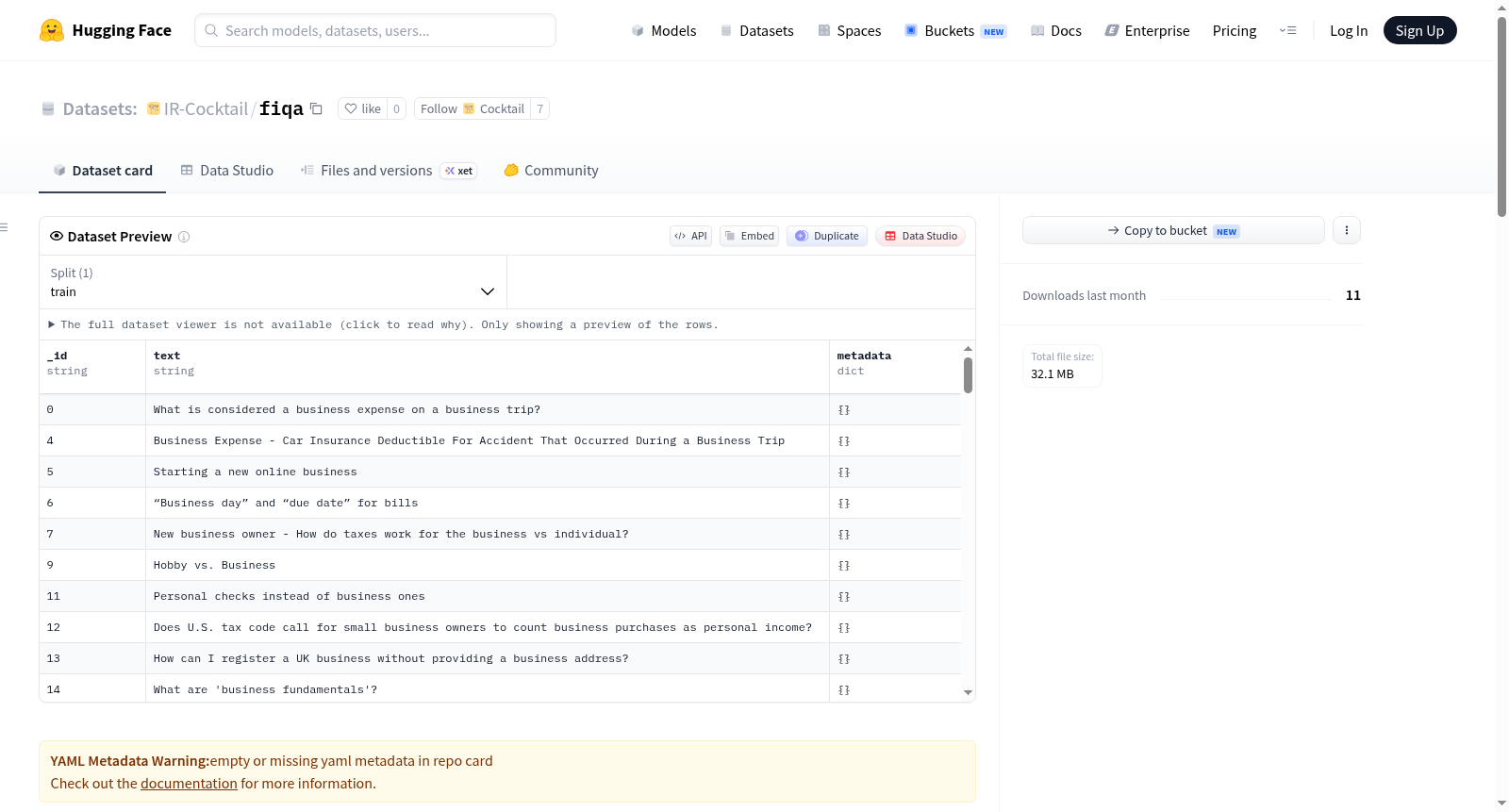Viewport: 1509px width, 812px height.
Task: Click Copy to bucket button
Action: pos(1173,230)
